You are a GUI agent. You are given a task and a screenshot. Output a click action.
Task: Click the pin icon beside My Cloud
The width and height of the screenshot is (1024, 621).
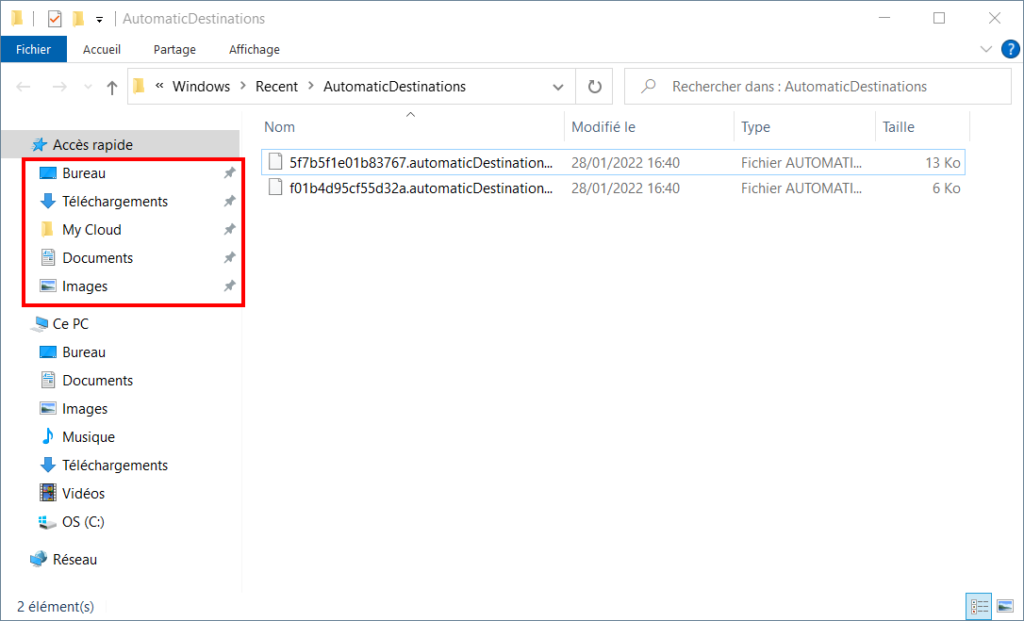tap(229, 229)
